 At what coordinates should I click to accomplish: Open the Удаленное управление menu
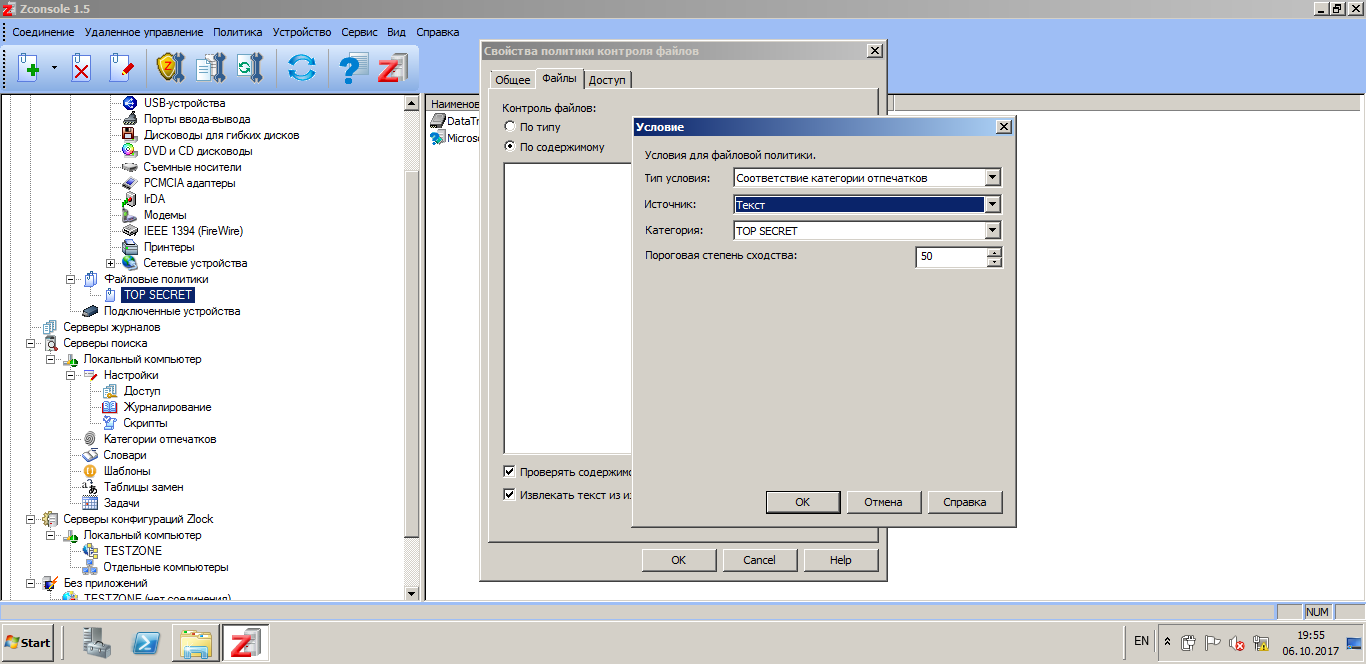144,33
